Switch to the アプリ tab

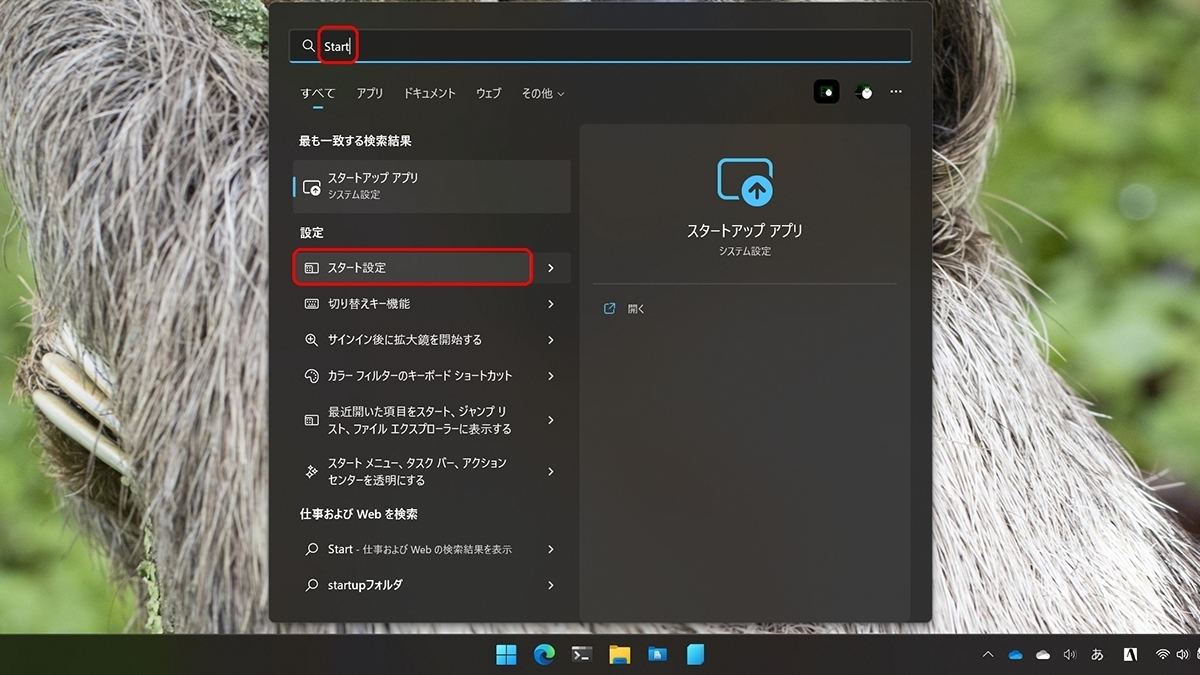click(x=369, y=93)
